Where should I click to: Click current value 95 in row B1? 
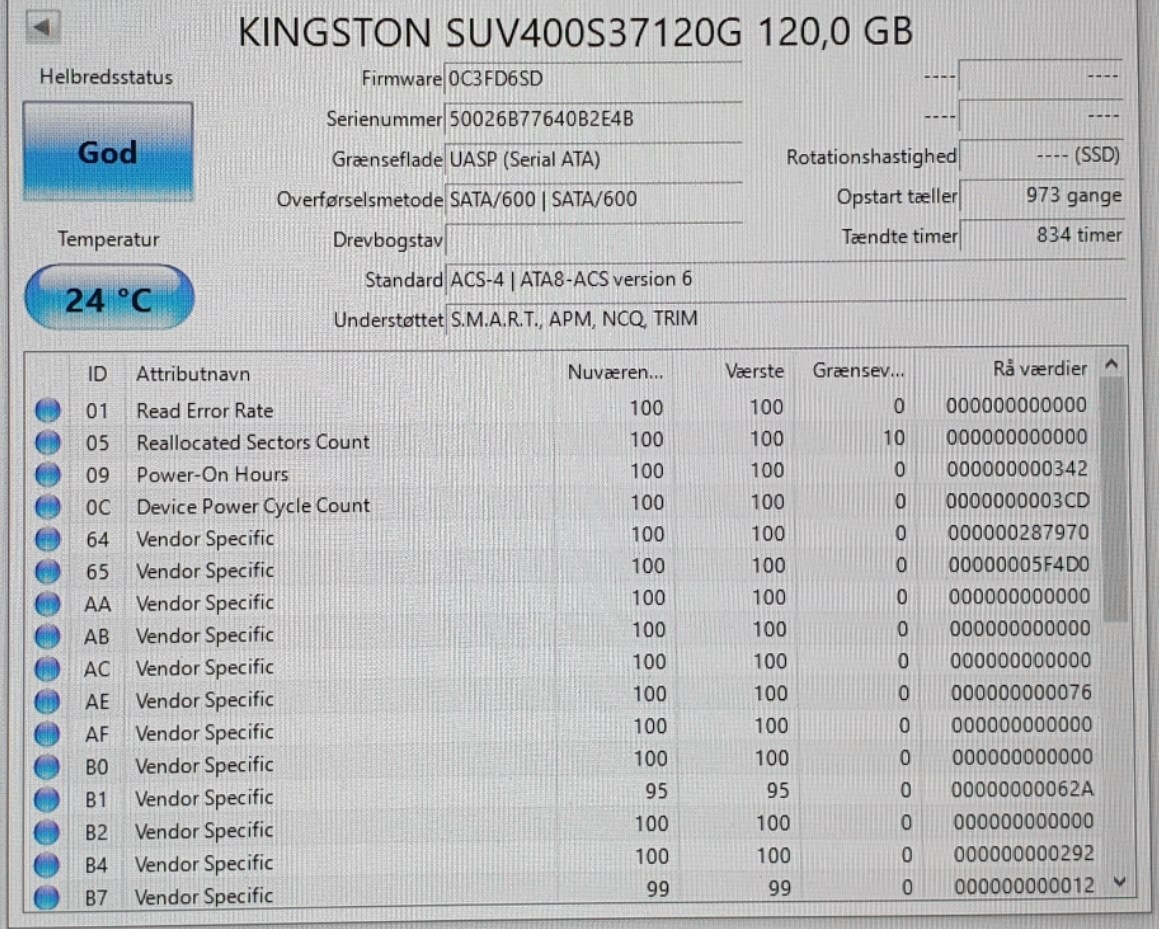click(656, 791)
